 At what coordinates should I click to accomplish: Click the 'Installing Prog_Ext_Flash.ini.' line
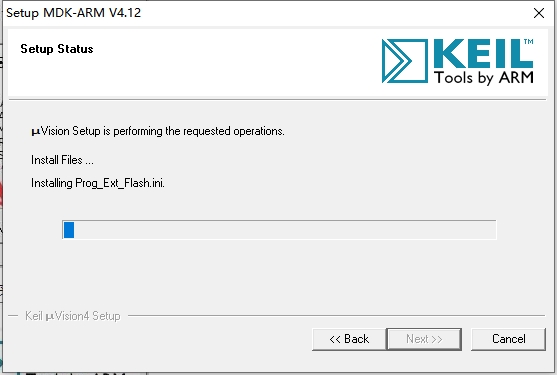pyautogui.click(x=98, y=183)
